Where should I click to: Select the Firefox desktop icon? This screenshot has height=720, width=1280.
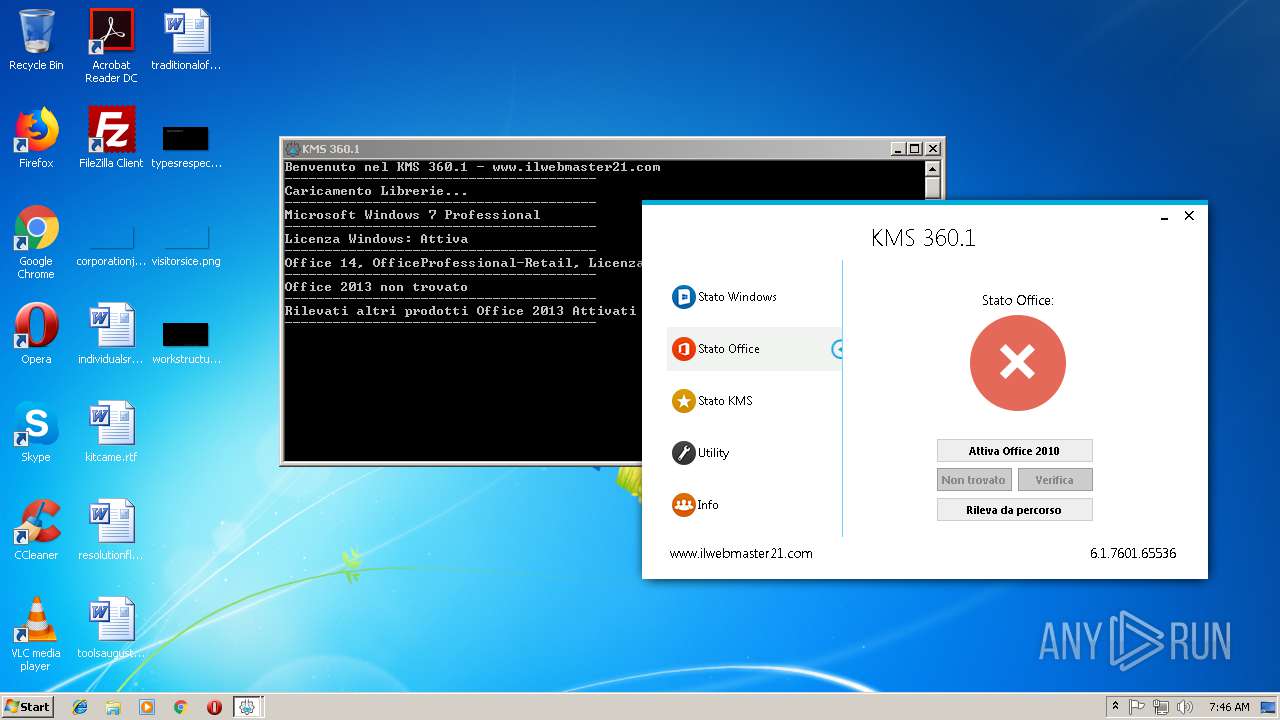[36, 138]
